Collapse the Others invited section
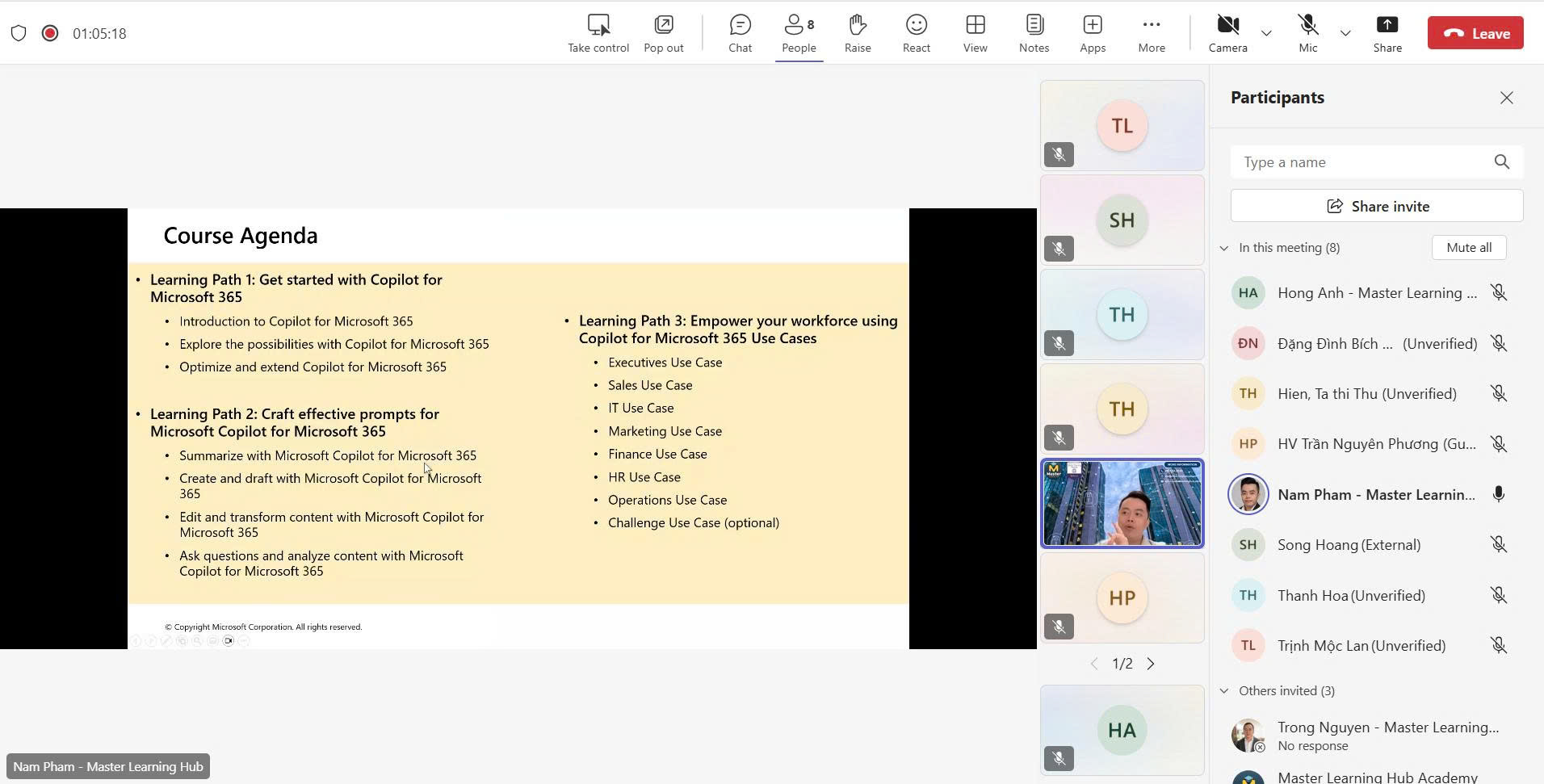Viewport: 1544px width, 784px height. [1224, 691]
